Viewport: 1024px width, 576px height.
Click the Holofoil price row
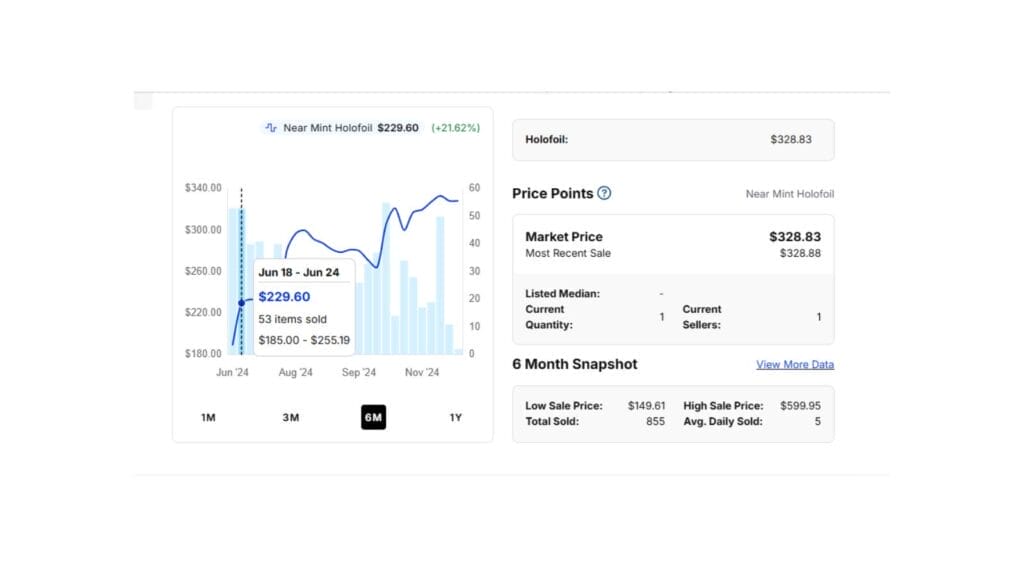click(x=672, y=140)
